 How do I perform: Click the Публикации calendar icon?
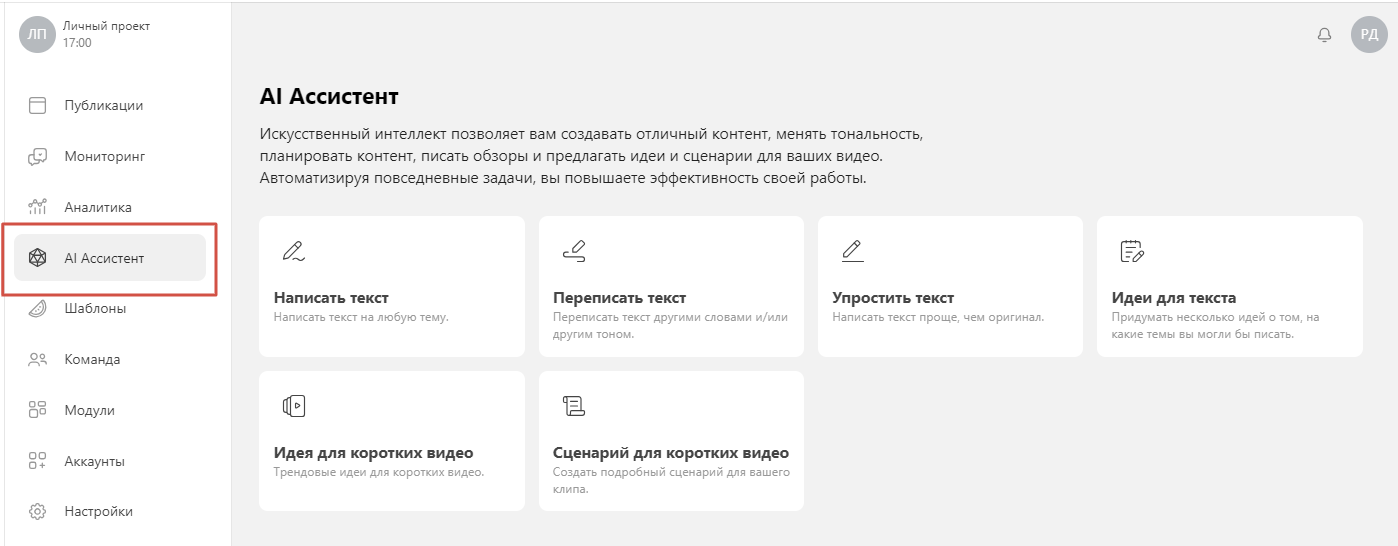click(x=37, y=105)
